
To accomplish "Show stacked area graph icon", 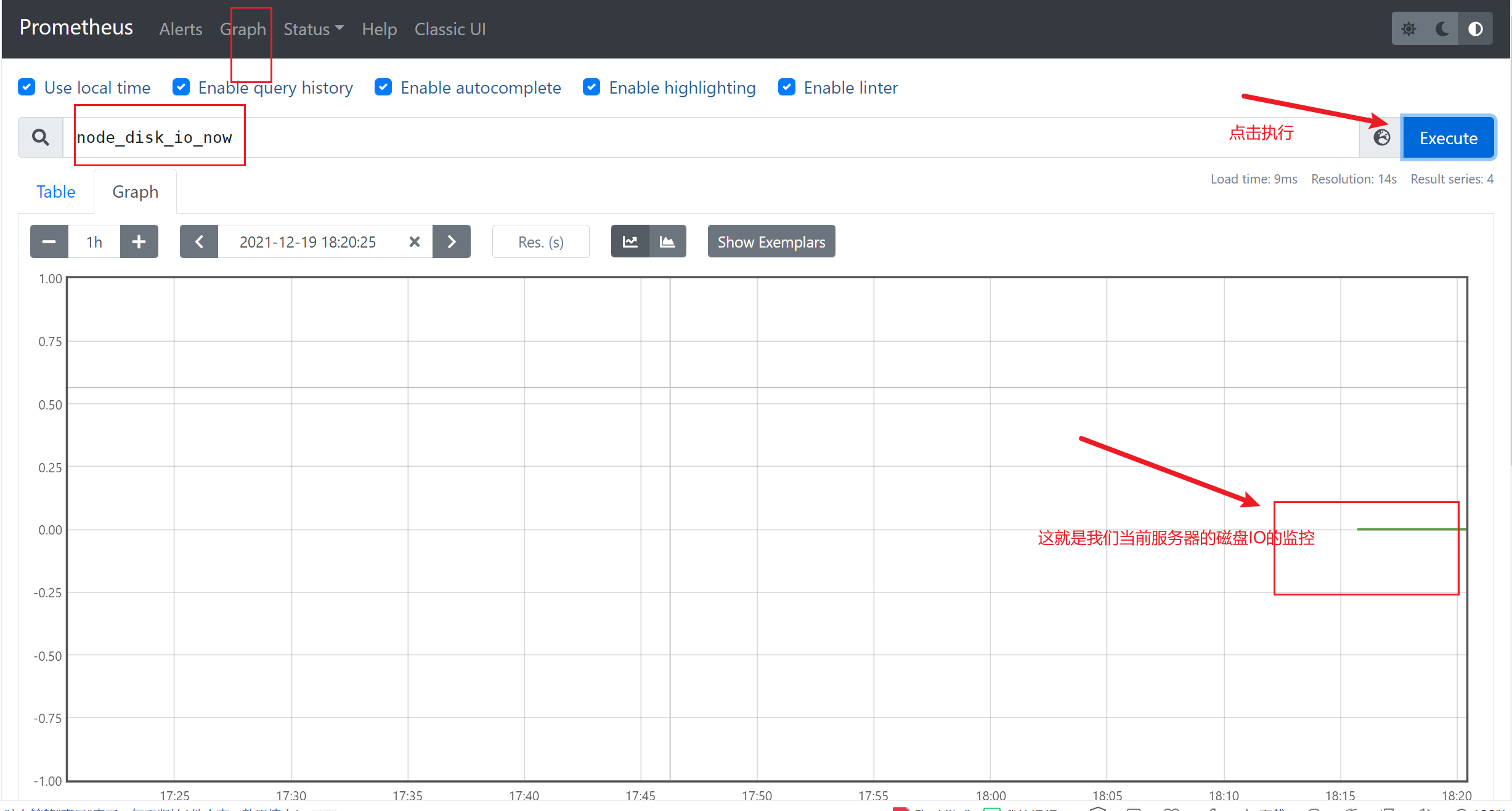I will pos(667,241).
